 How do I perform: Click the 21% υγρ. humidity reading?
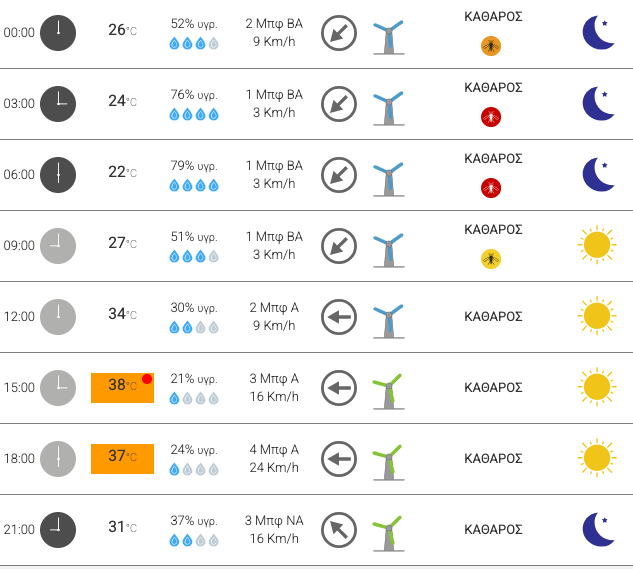(x=194, y=379)
